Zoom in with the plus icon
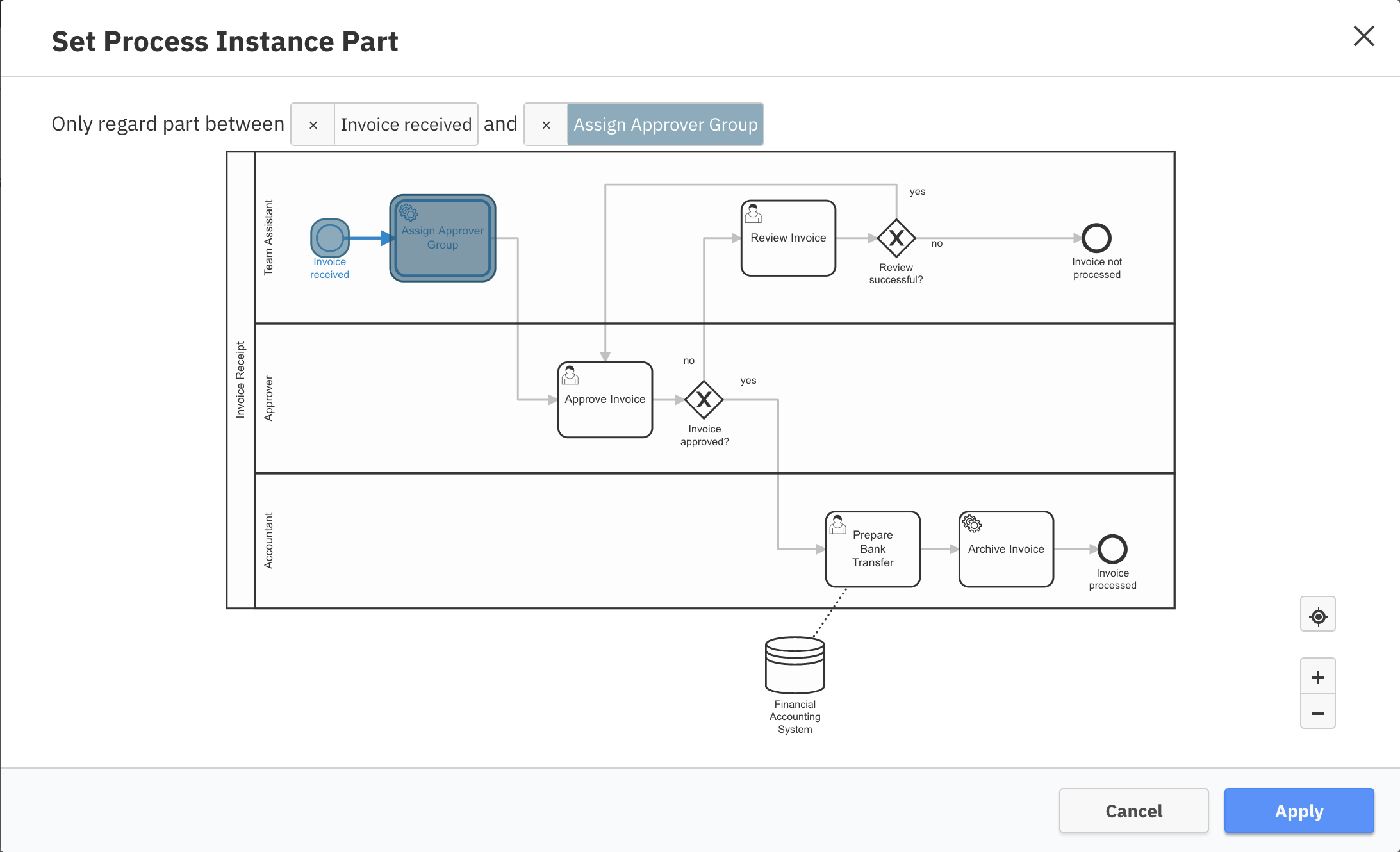 coord(1317,677)
